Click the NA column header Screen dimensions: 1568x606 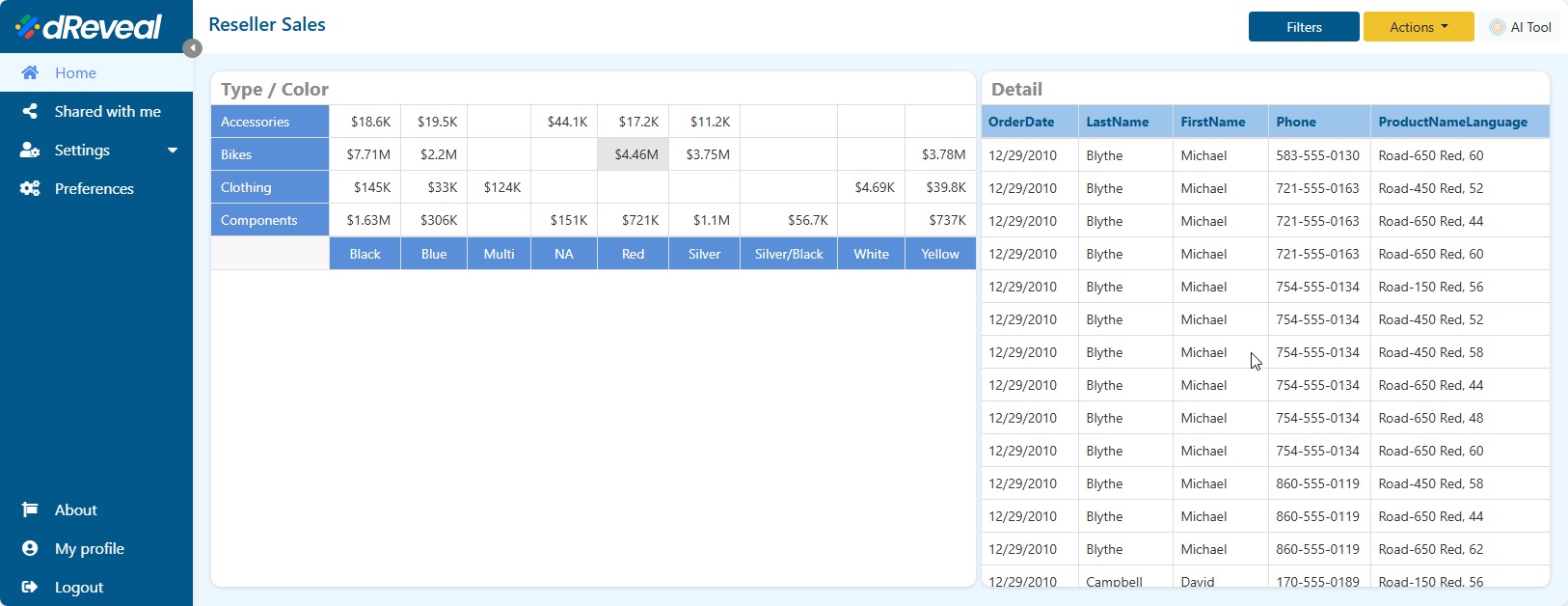point(564,254)
